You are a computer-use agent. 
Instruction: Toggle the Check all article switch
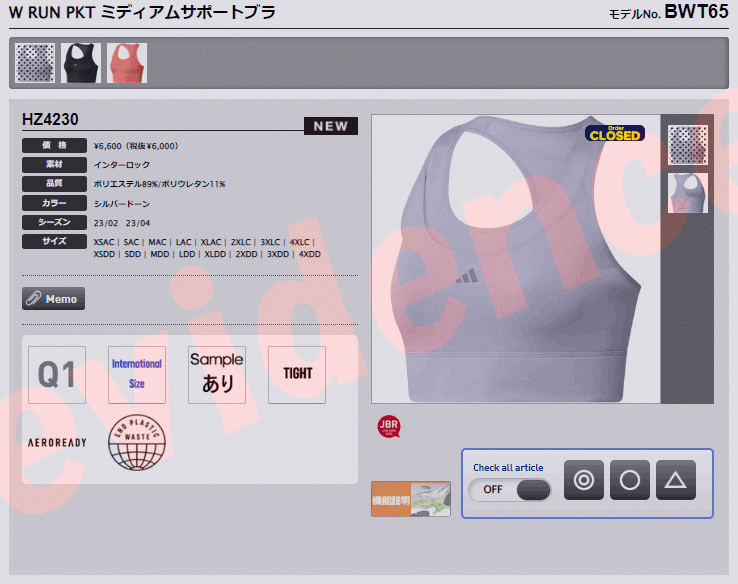point(510,490)
